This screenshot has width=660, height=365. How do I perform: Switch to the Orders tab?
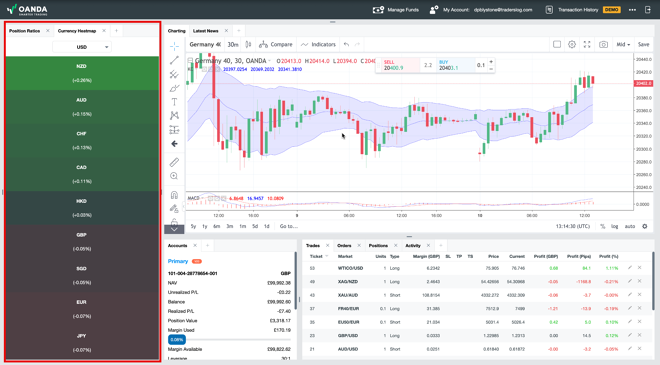click(344, 245)
